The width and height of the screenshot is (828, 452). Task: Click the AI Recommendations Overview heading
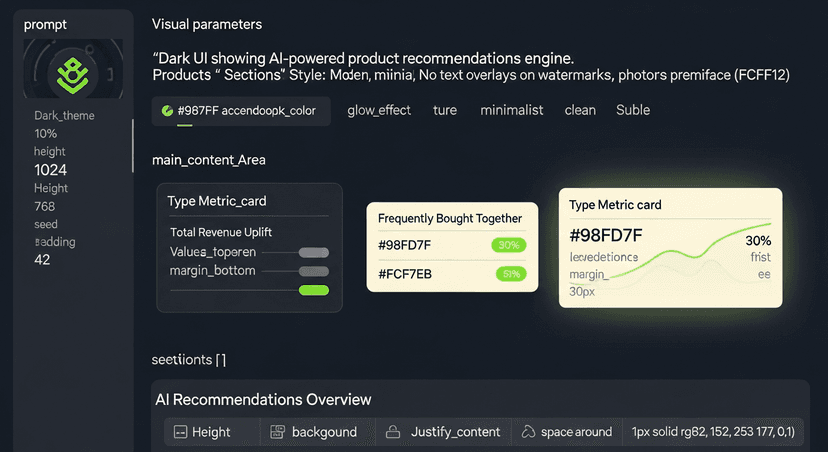[264, 400]
